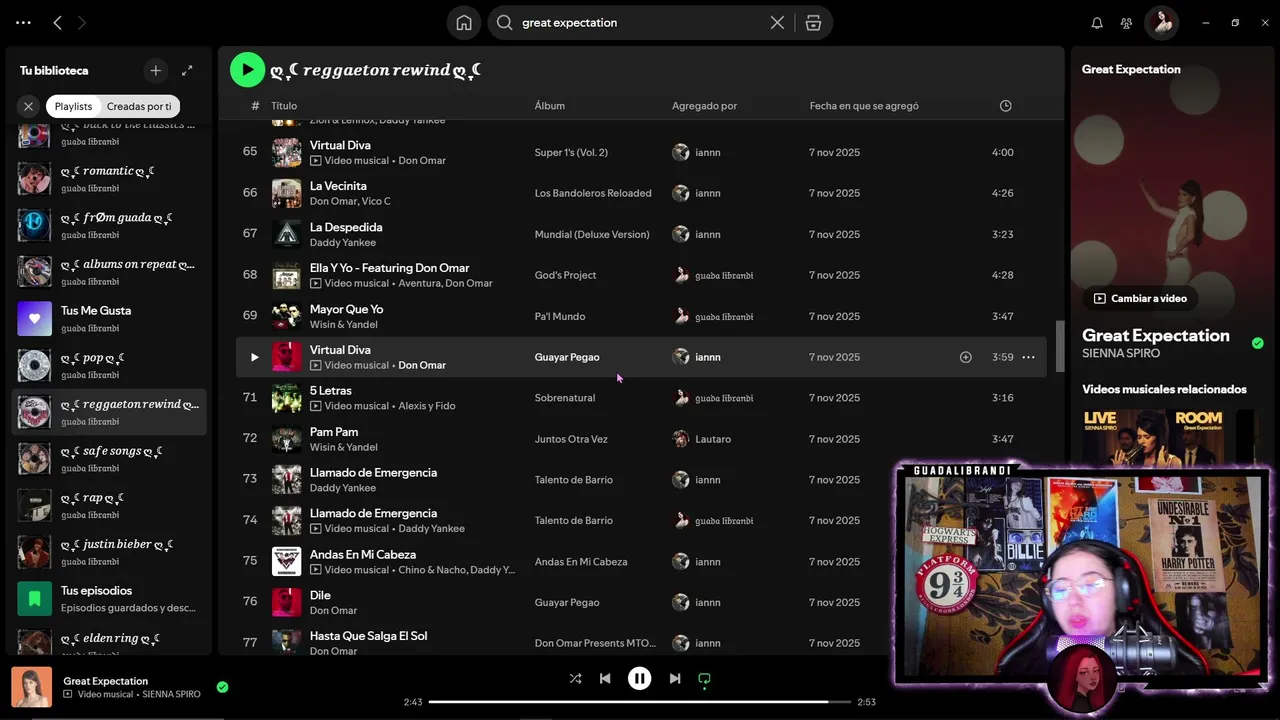The image size is (1280, 720).
Task: Open more options for Virtual Diva row
Action: [1028, 357]
